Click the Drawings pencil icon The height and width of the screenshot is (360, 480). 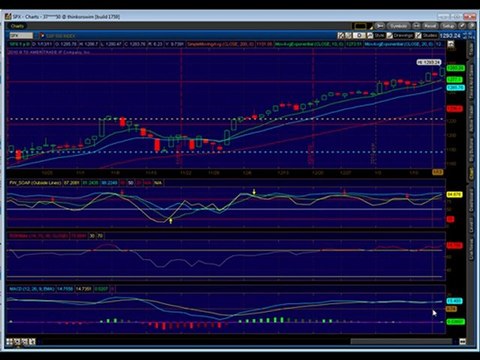pyautogui.click(x=389, y=35)
